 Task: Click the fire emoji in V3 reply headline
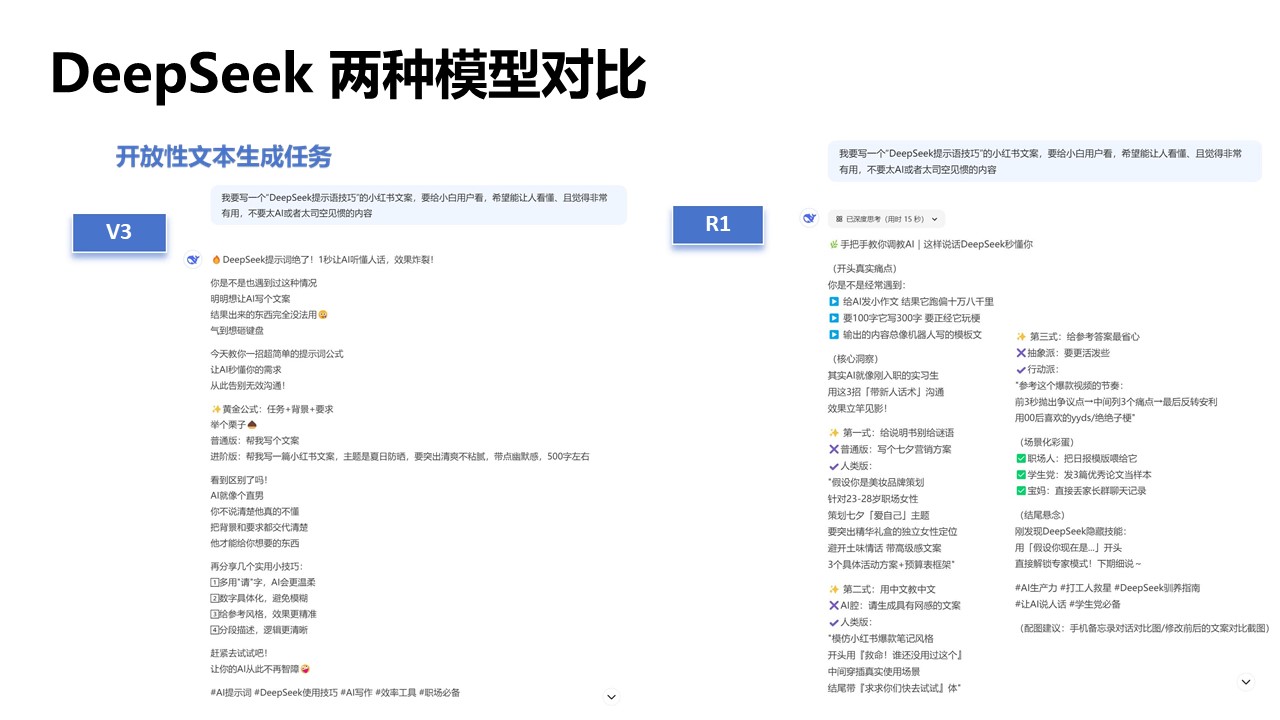click(x=217, y=259)
